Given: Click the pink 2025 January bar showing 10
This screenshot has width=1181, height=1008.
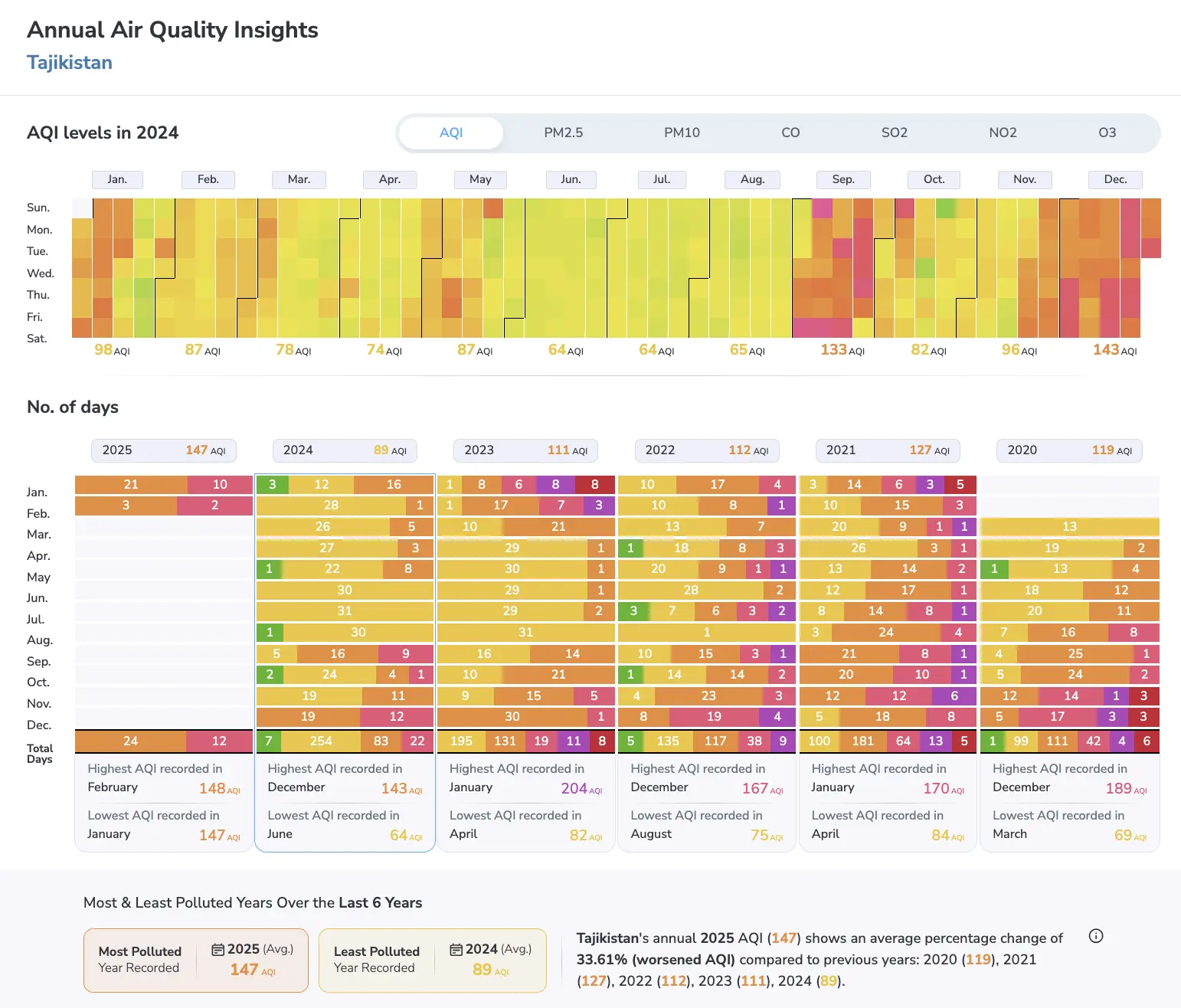Looking at the screenshot, I should [x=220, y=484].
